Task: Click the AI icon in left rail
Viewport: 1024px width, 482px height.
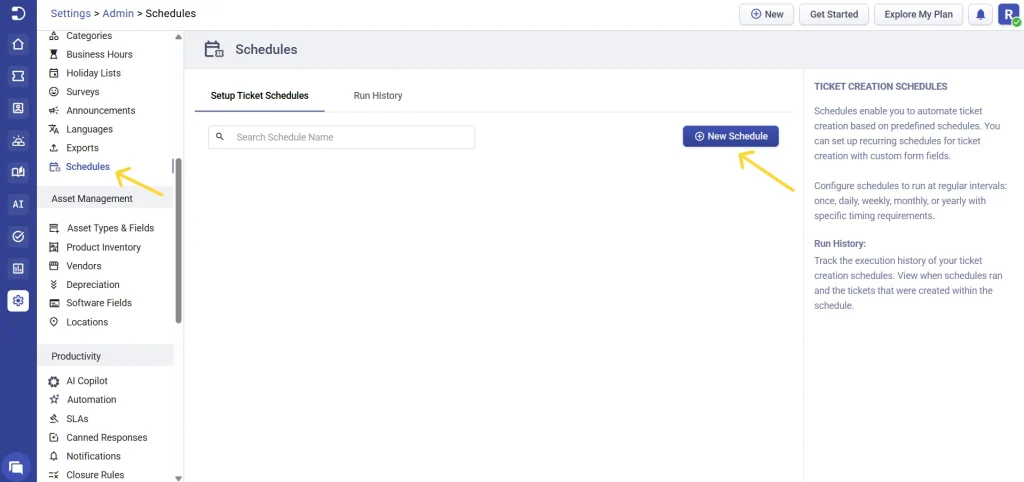Action: click(x=18, y=204)
